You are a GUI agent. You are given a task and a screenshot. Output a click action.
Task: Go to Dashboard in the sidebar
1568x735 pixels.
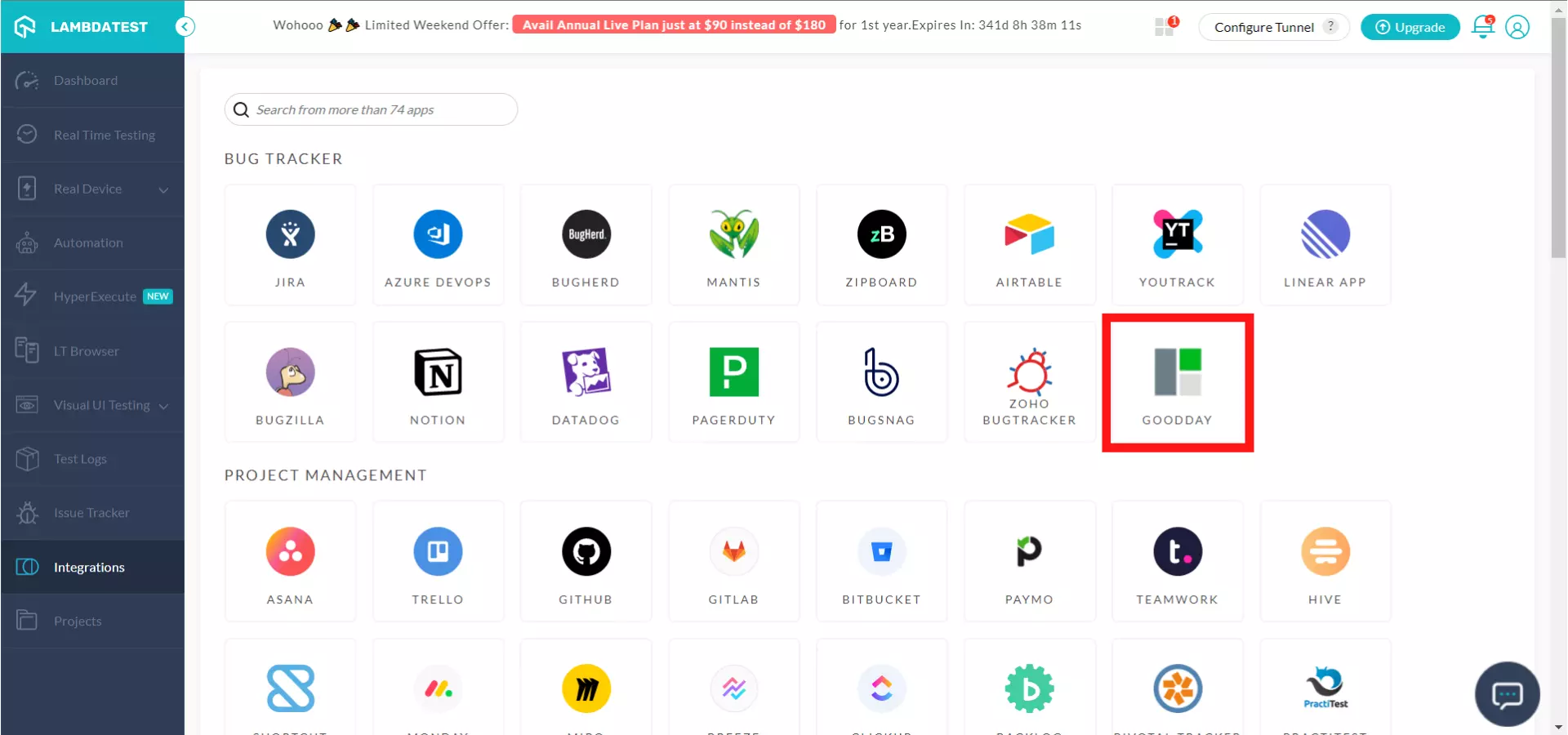(86, 81)
